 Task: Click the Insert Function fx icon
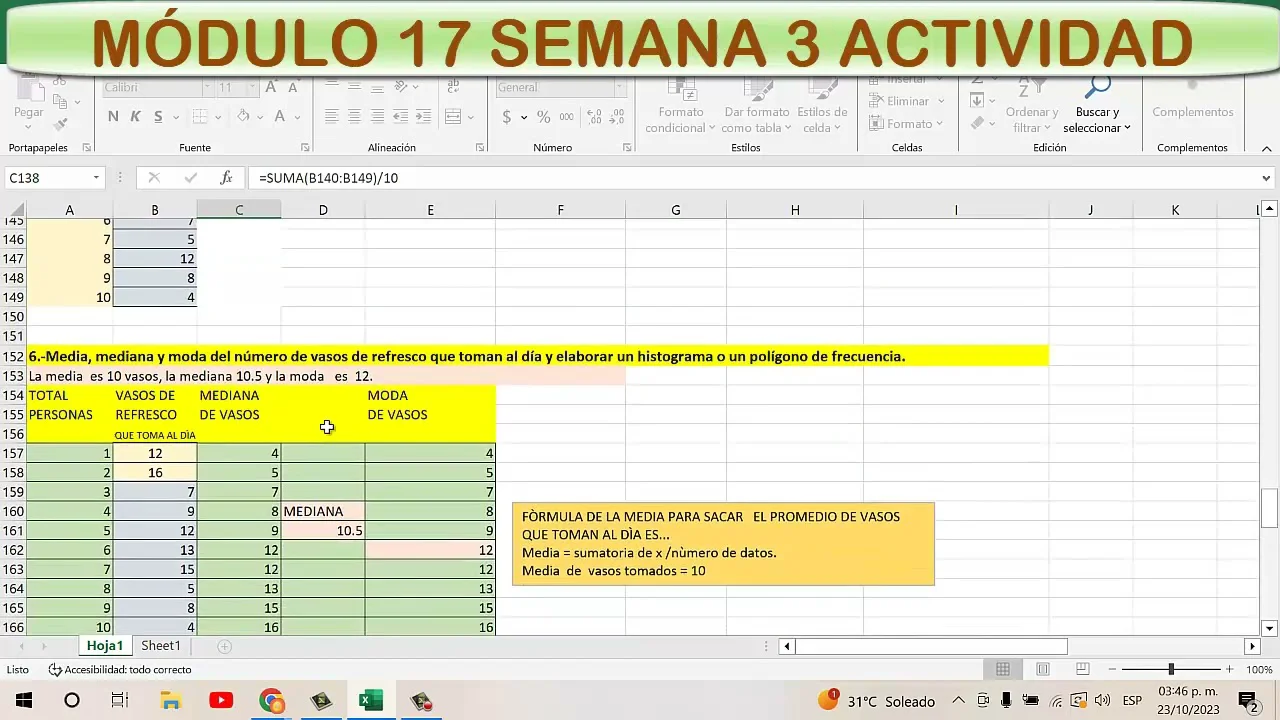tap(226, 178)
